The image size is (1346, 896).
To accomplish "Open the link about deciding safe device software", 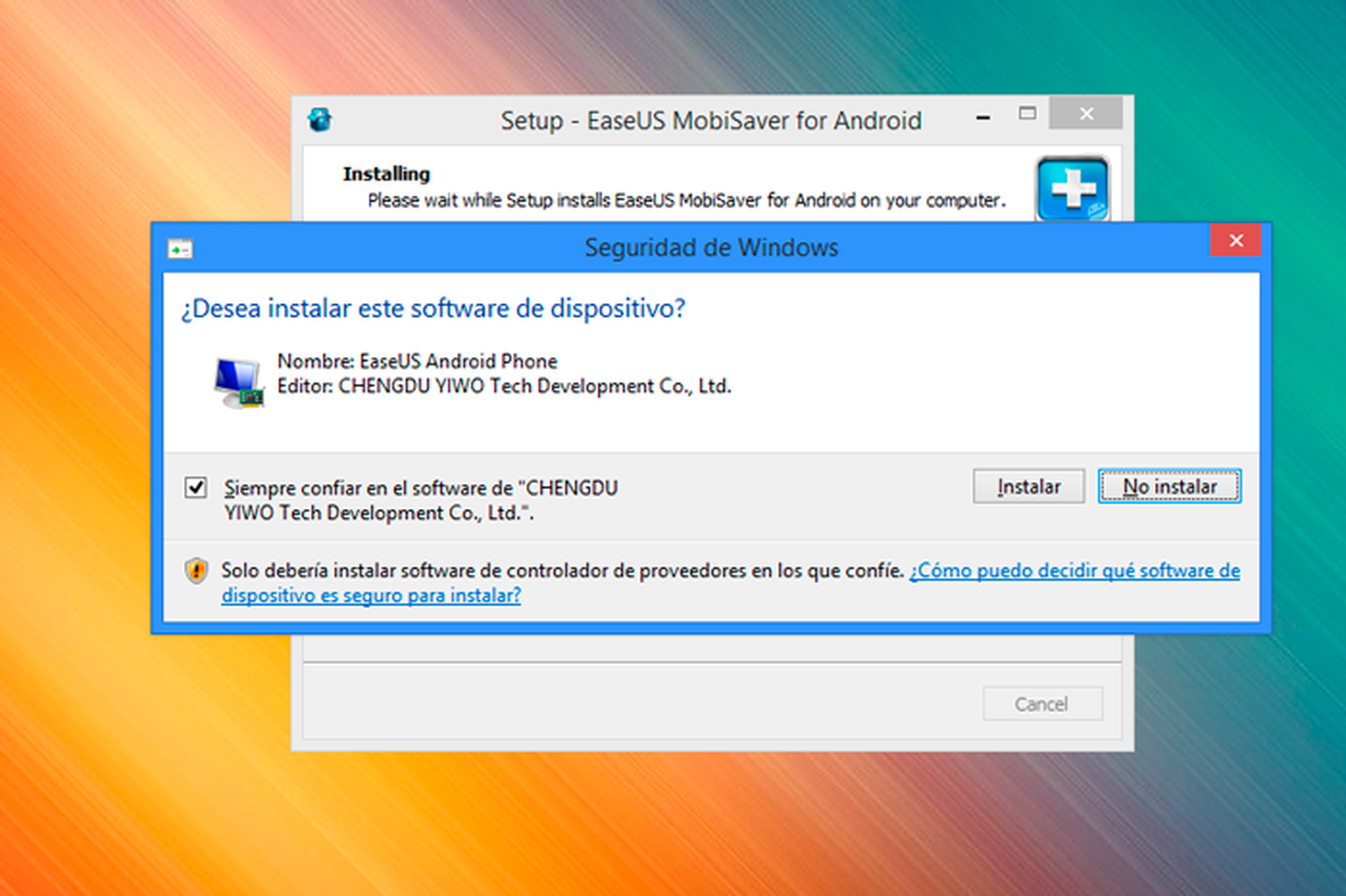I will point(731,583).
